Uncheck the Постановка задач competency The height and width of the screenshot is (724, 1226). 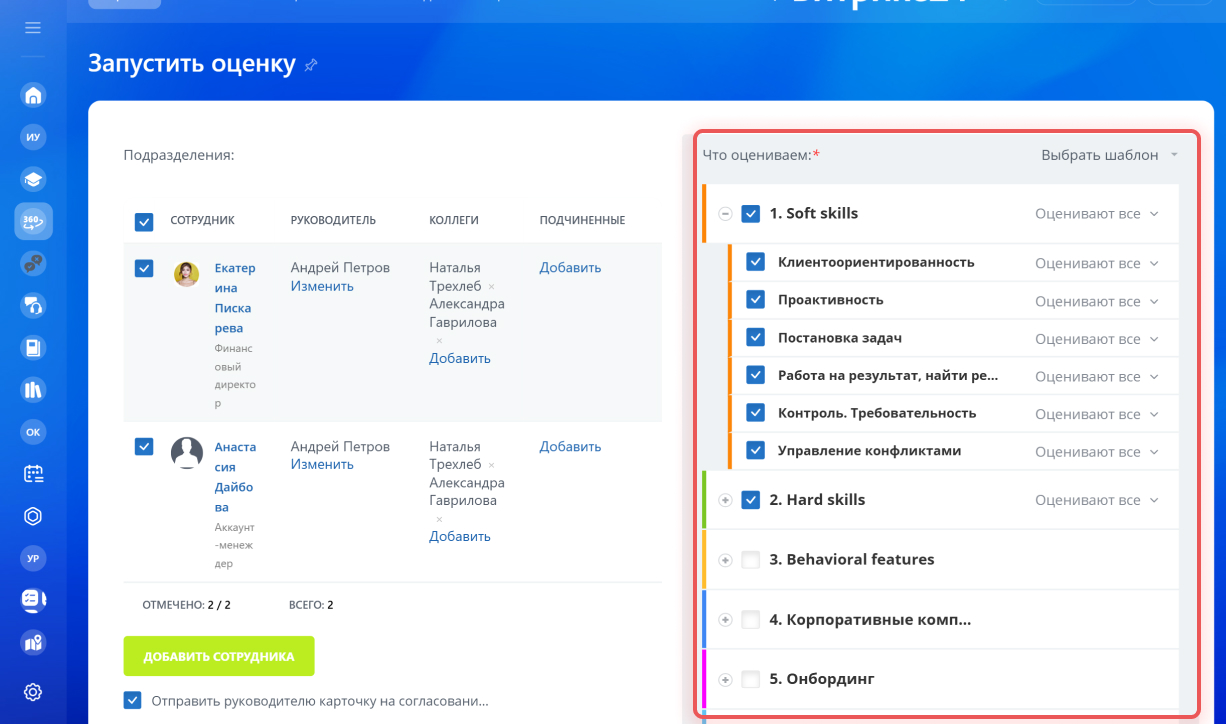tap(756, 338)
